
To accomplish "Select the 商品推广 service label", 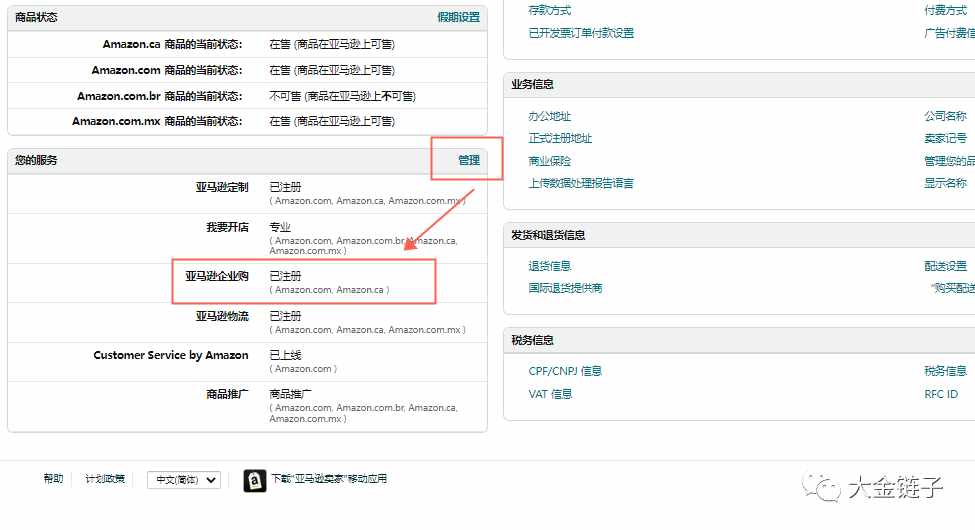I will [228, 394].
